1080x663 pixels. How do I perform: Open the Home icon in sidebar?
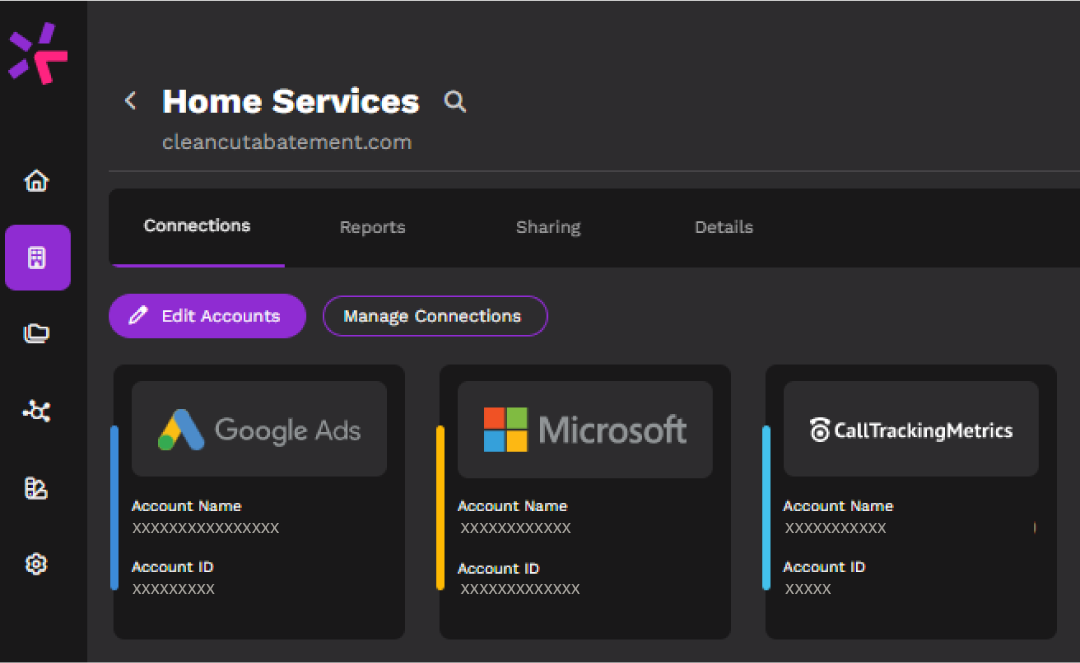click(37, 180)
